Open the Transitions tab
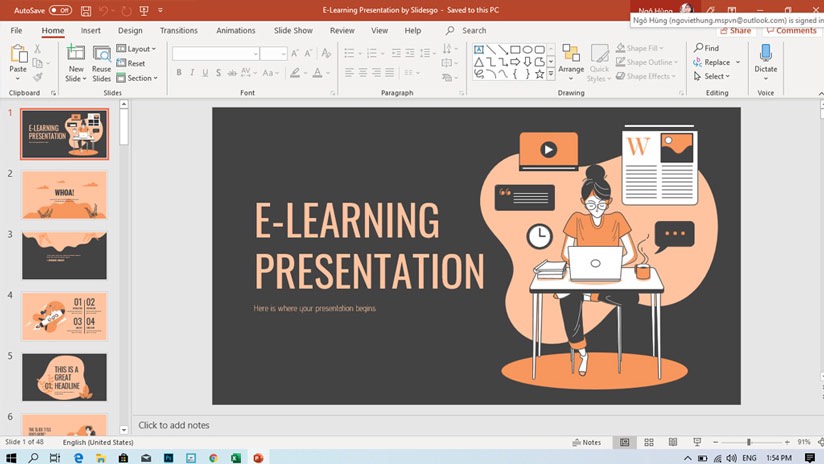This screenshot has height=464, width=824. pos(179,30)
